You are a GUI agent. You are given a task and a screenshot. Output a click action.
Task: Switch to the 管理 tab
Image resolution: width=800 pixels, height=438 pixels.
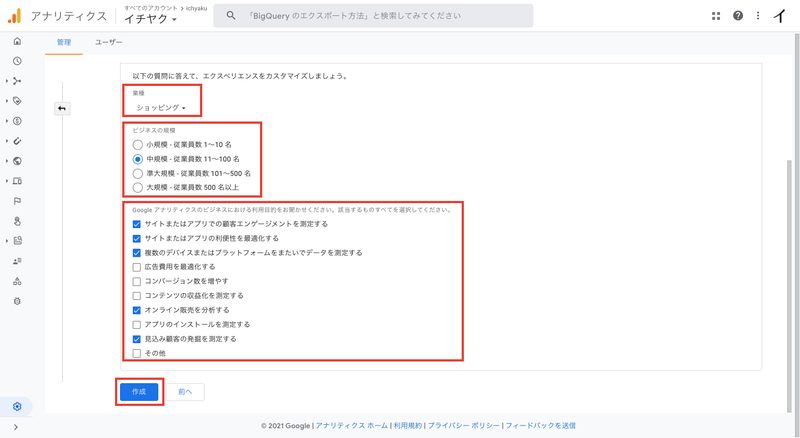click(64, 42)
